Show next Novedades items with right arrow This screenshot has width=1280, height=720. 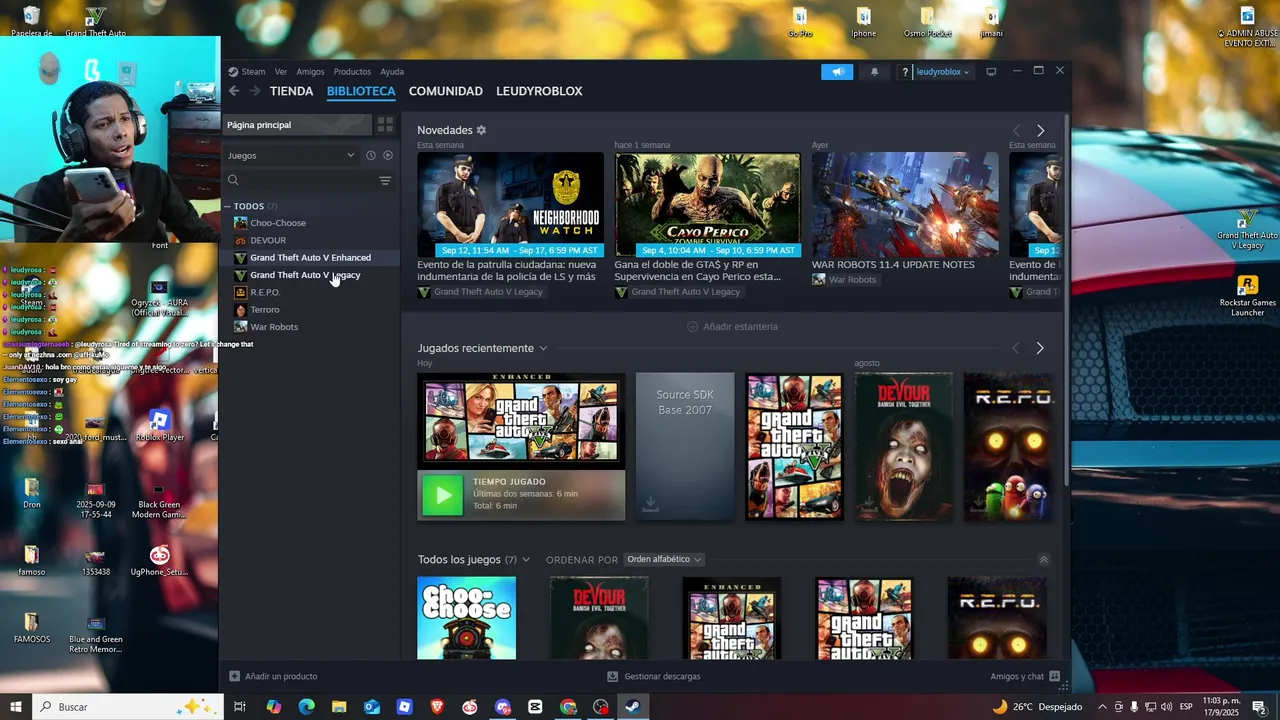pos(1040,131)
